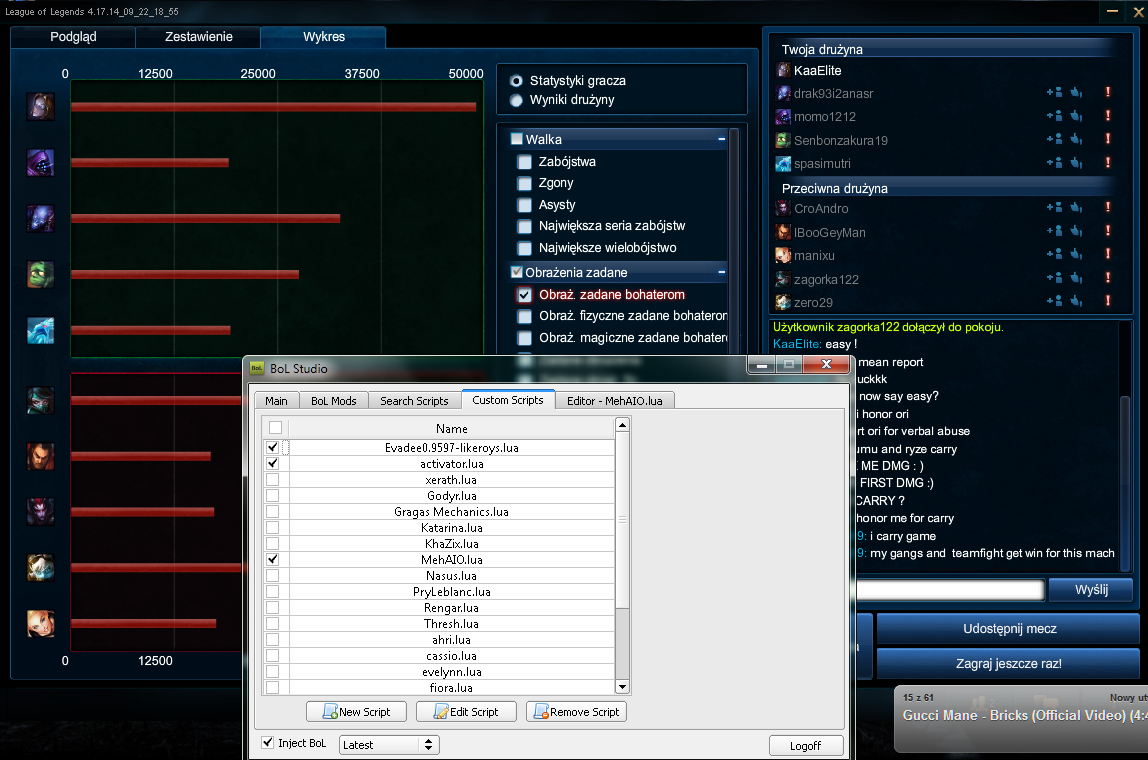Click KaaElite champion portrait in team list
This screenshot has width=1148, height=760.
(x=783, y=70)
